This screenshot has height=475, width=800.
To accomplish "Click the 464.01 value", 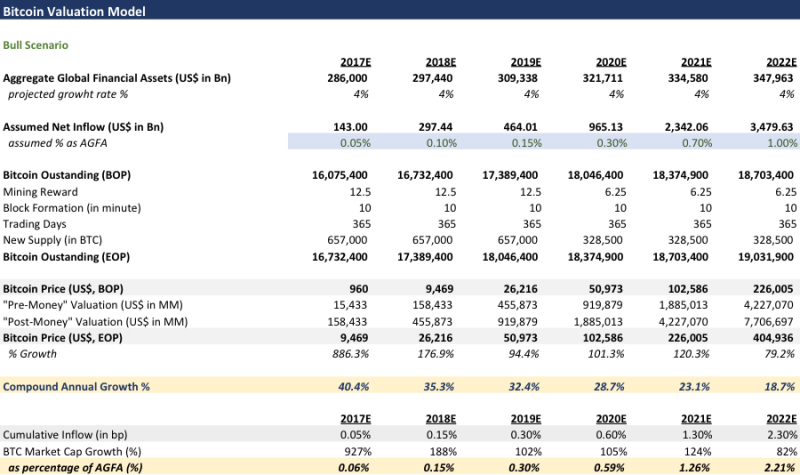I will [x=521, y=127].
